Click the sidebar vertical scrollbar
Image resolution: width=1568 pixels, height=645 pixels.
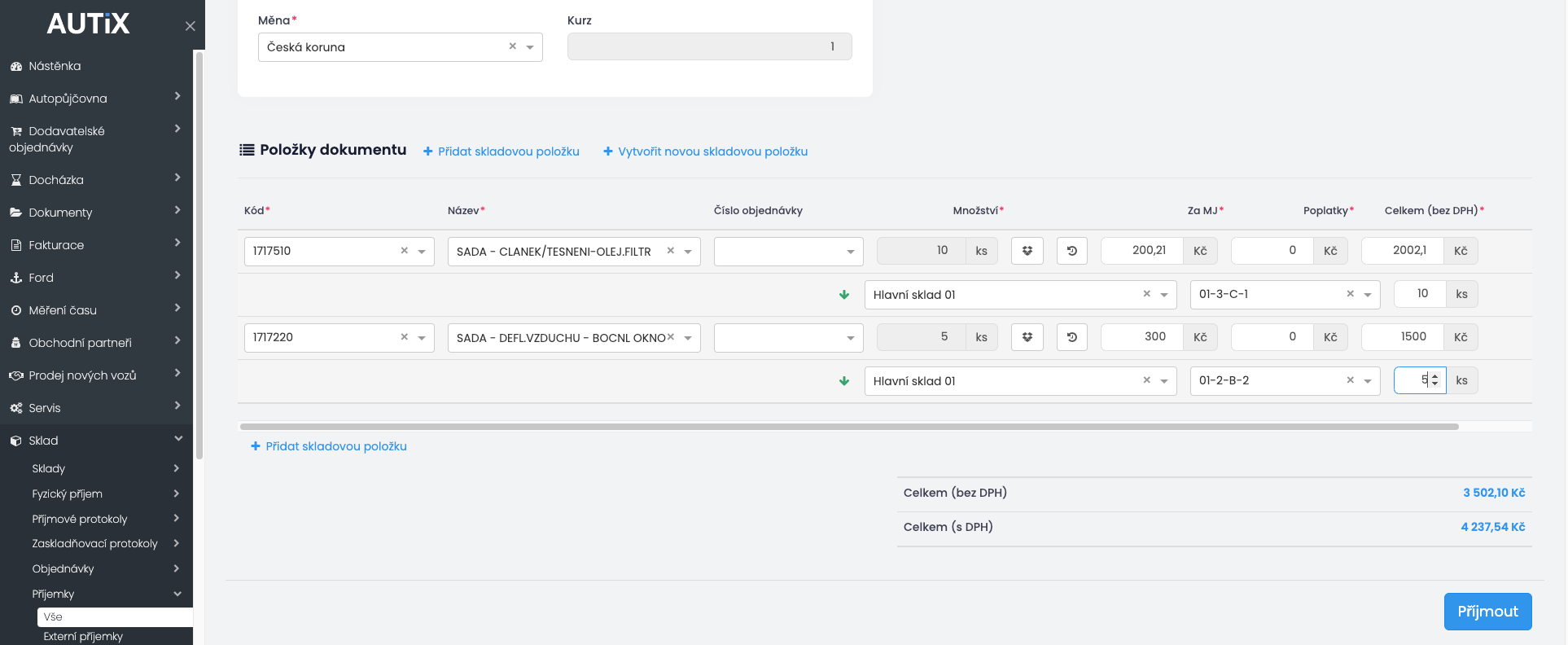click(199, 254)
